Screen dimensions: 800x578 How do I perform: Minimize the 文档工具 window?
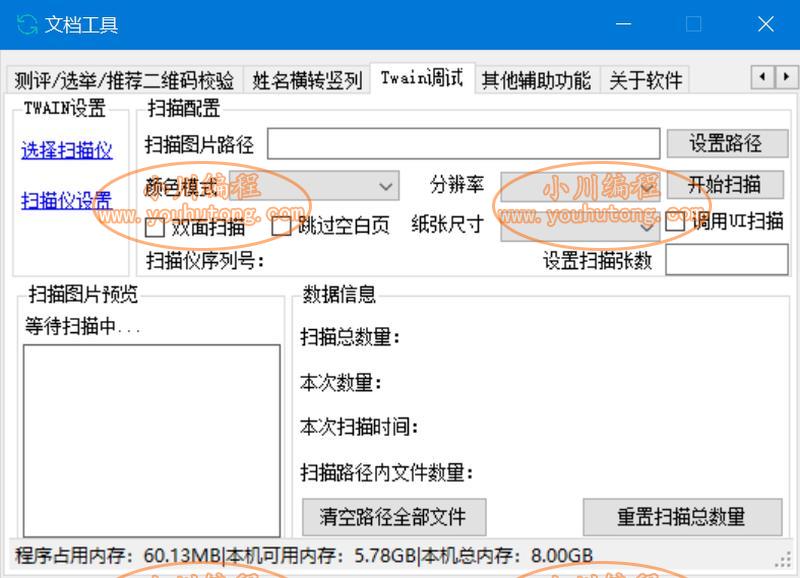[623, 24]
